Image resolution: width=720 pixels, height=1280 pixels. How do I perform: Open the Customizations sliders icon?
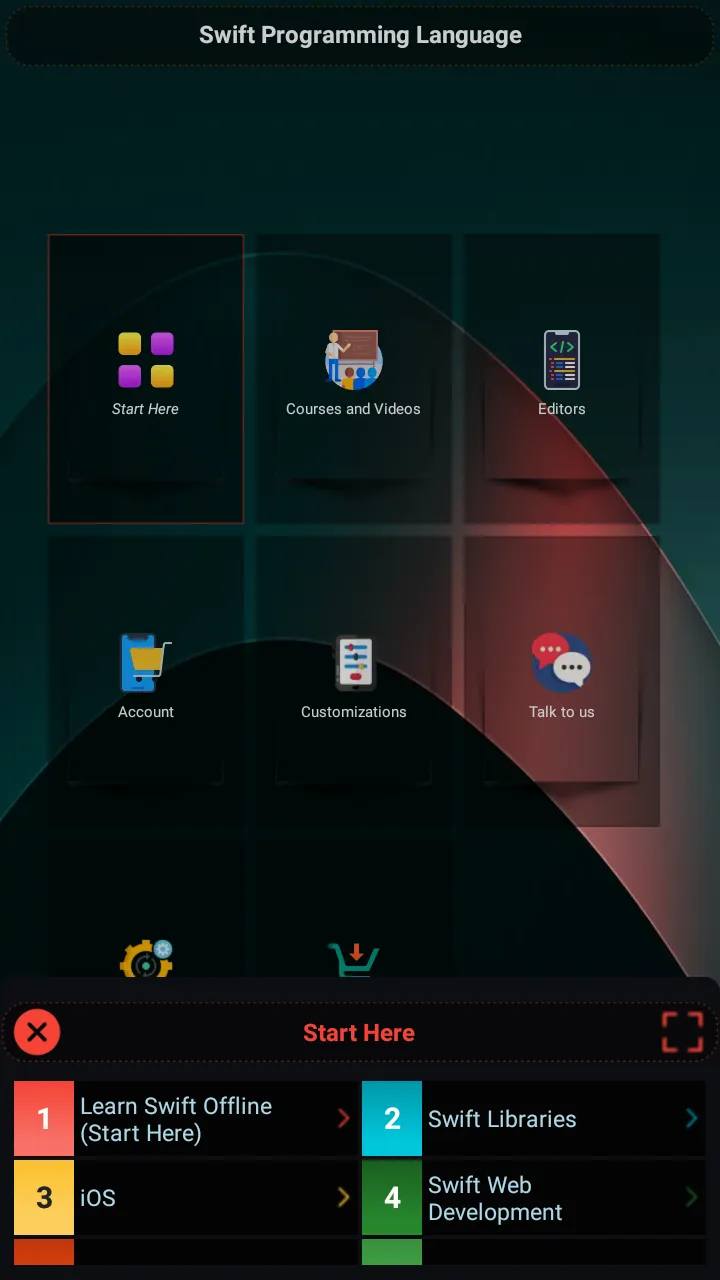pos(354,663)
